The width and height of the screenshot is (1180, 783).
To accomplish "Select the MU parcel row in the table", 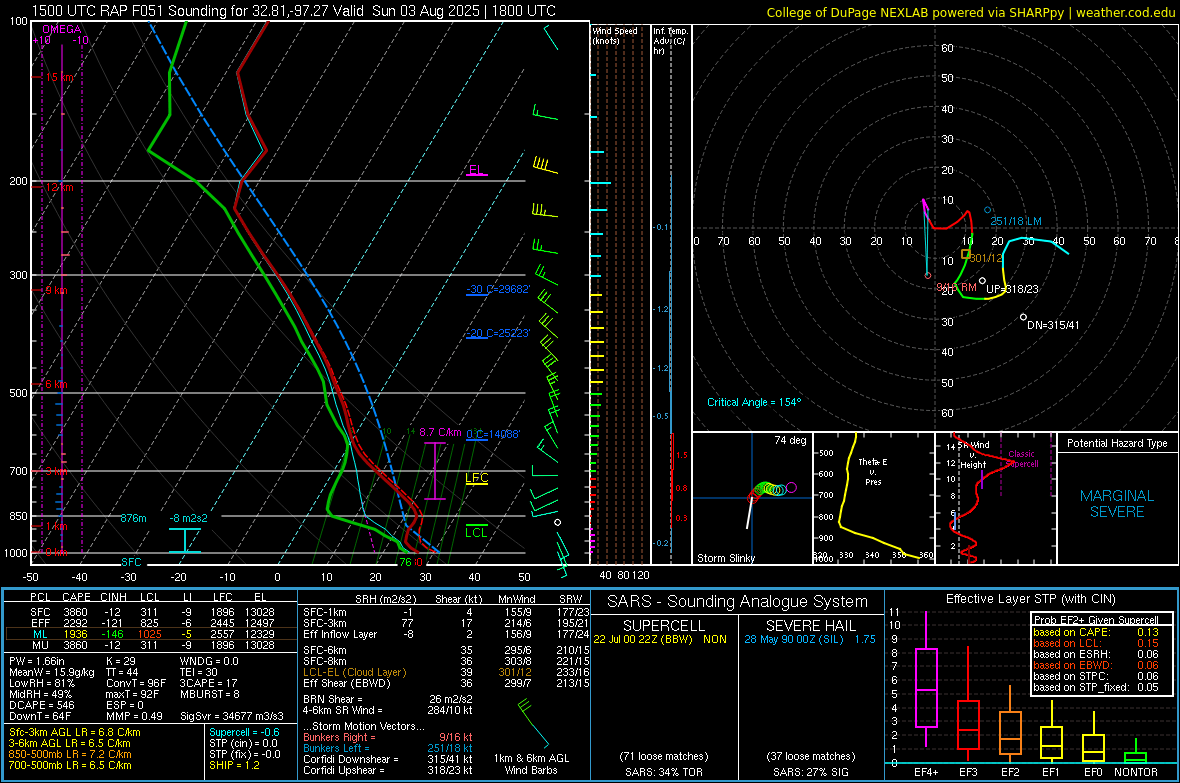I will (152, 644).
